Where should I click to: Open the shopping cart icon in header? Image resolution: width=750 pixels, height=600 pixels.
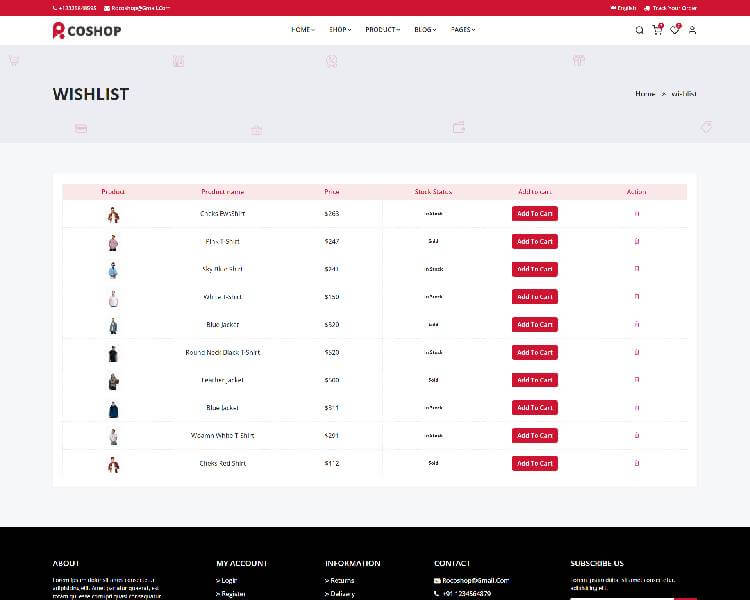(x=657, y=30)
